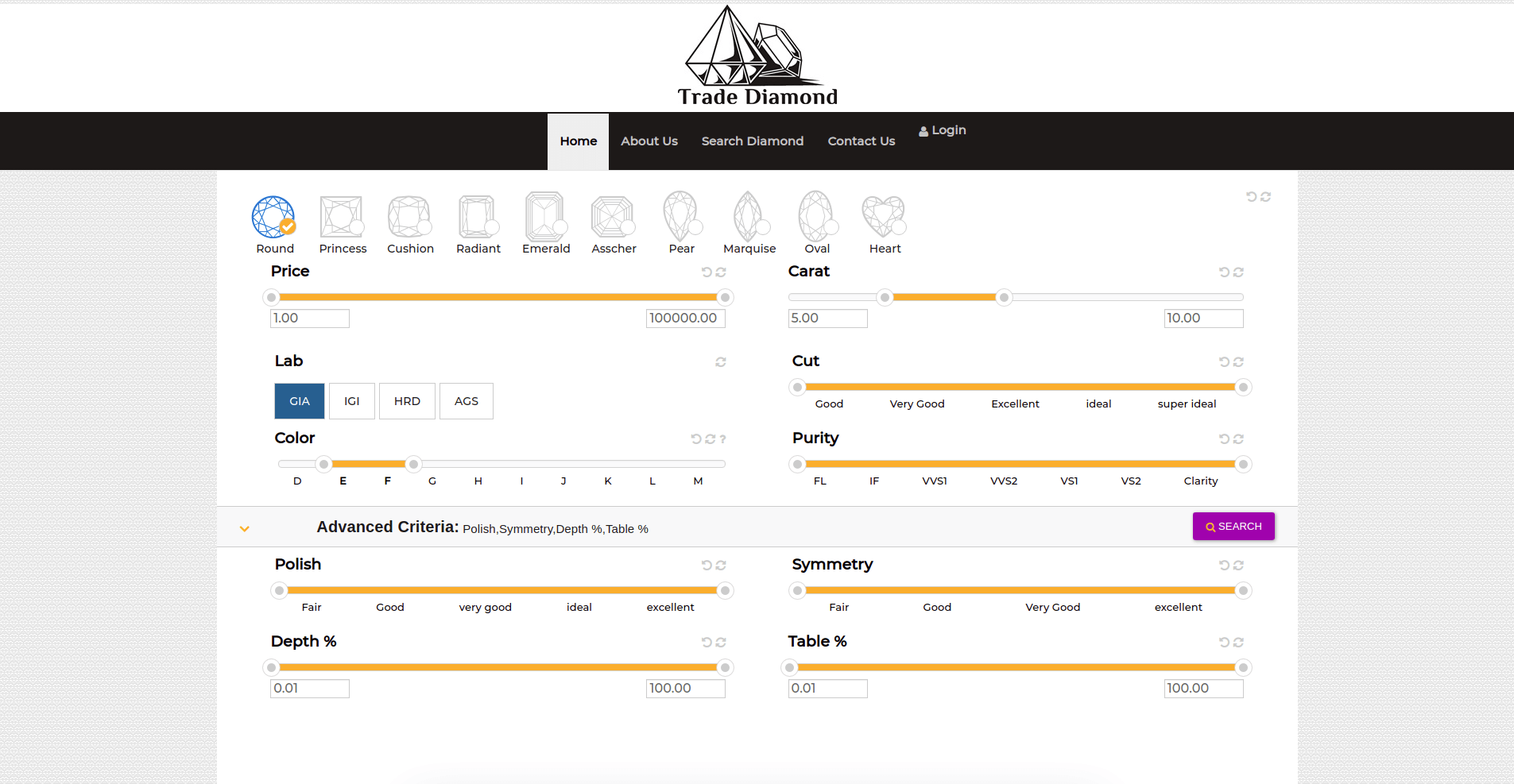Image resolution: width=1514 pixels, height=784 pixels.
Task: Click the purple SEARCH button
Action: coord(1233,527)
